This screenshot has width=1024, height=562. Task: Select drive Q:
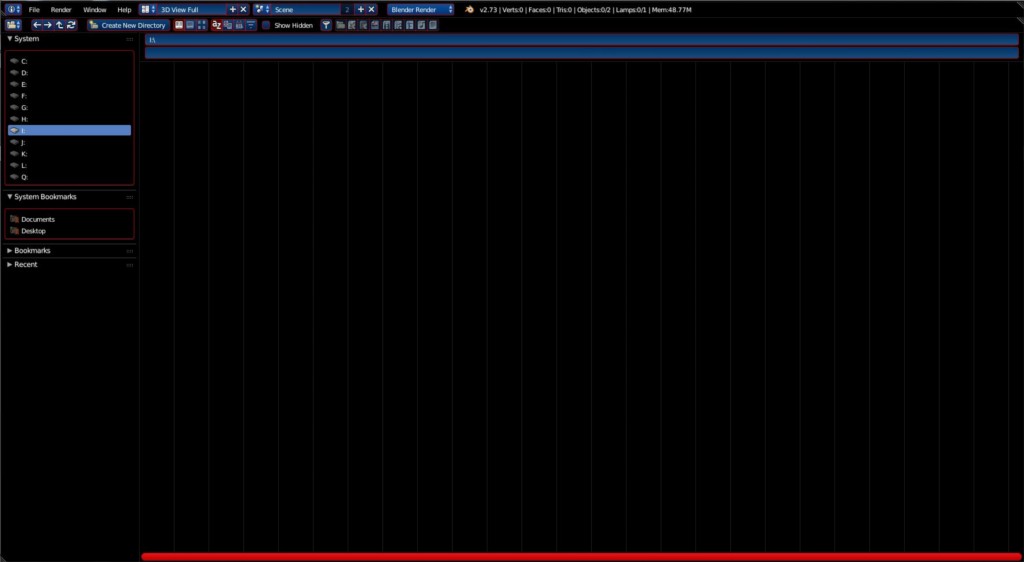(x=69, y=177)
